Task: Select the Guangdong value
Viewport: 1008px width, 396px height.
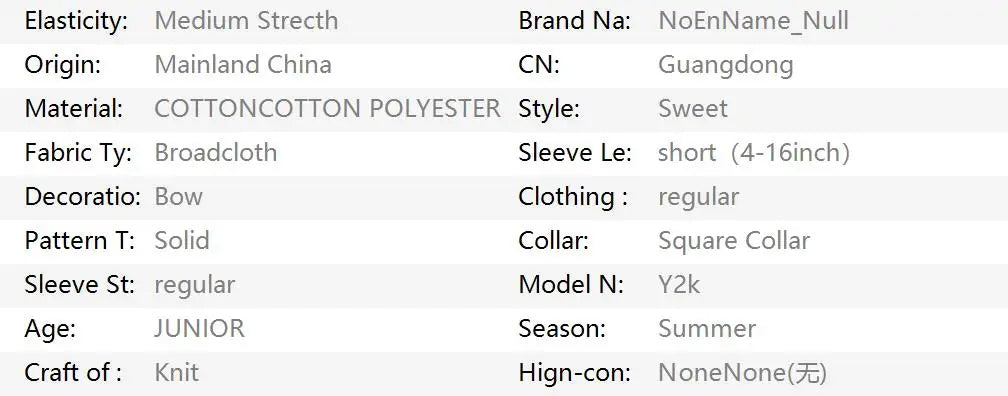Action: click(x=726, y=66)
